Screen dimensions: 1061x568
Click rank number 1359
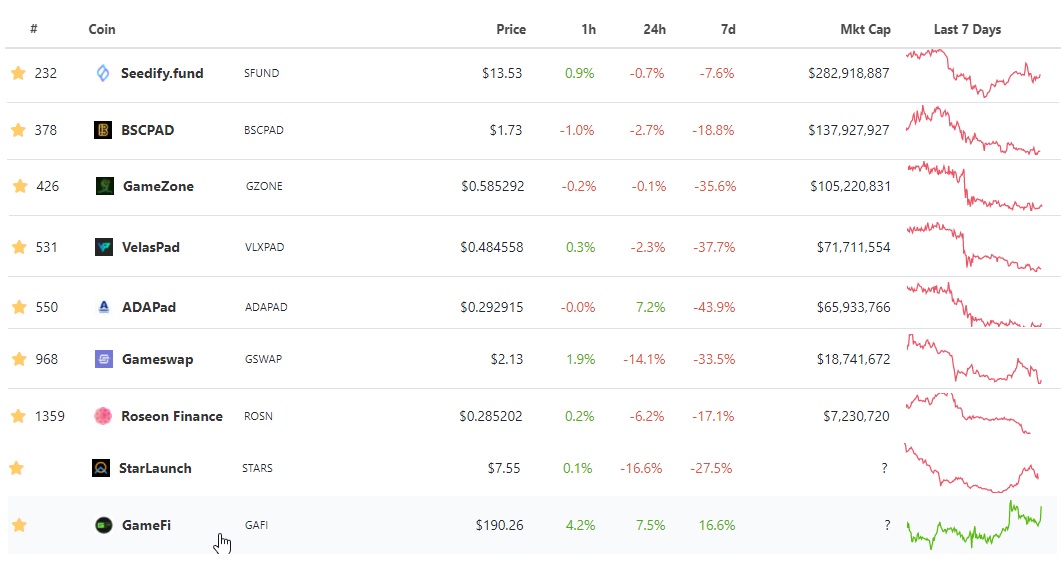tap(50, 416)
